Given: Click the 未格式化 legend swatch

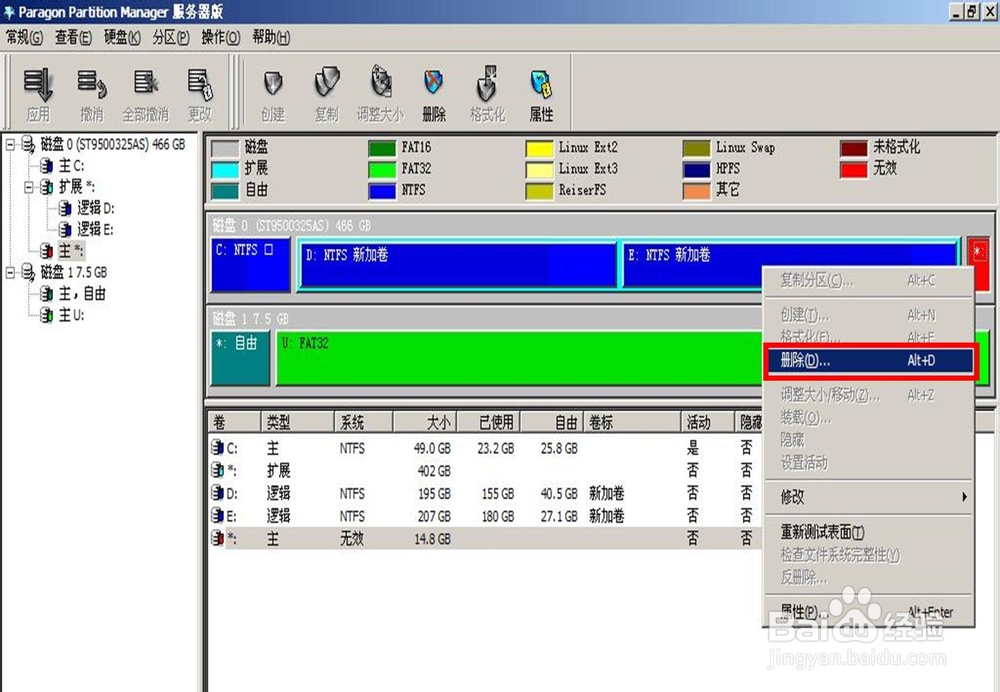Looking at the screenshot, I should point(854,149).
